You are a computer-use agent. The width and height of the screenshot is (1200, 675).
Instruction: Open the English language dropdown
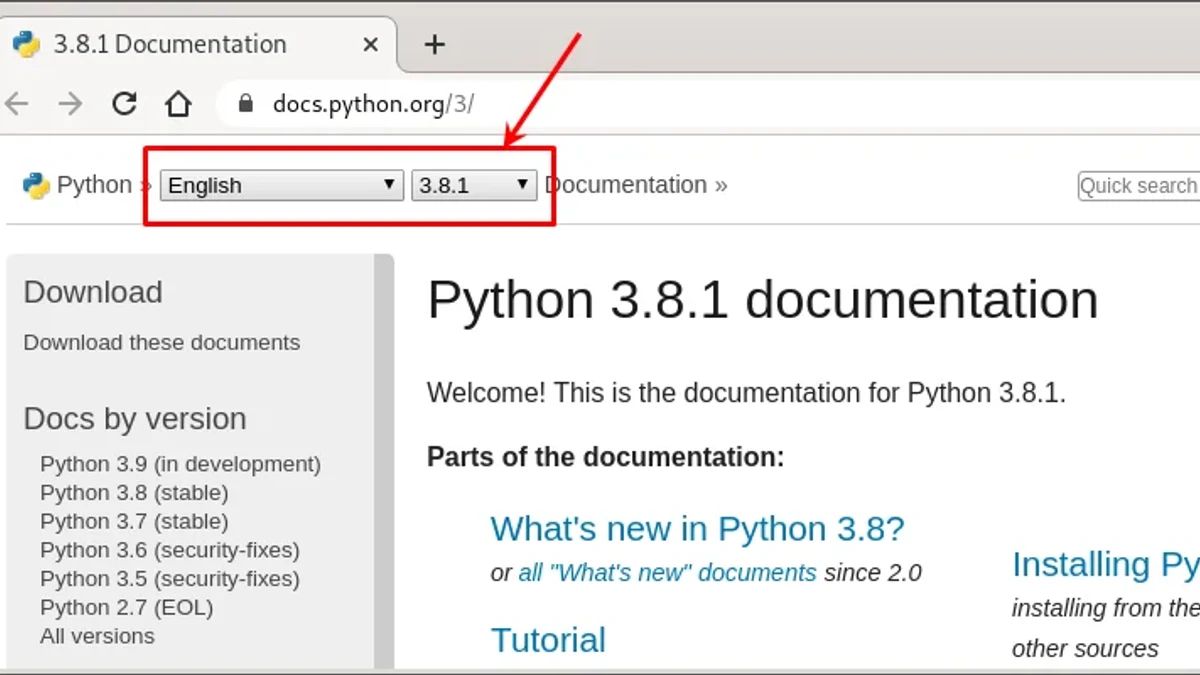tap(282, 185)
